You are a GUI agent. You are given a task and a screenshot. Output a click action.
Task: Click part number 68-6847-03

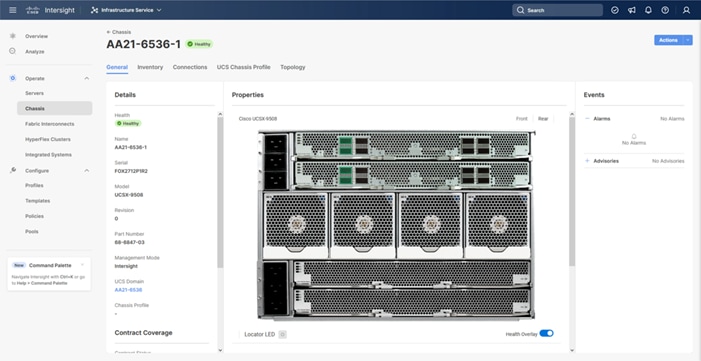[130, 242]
